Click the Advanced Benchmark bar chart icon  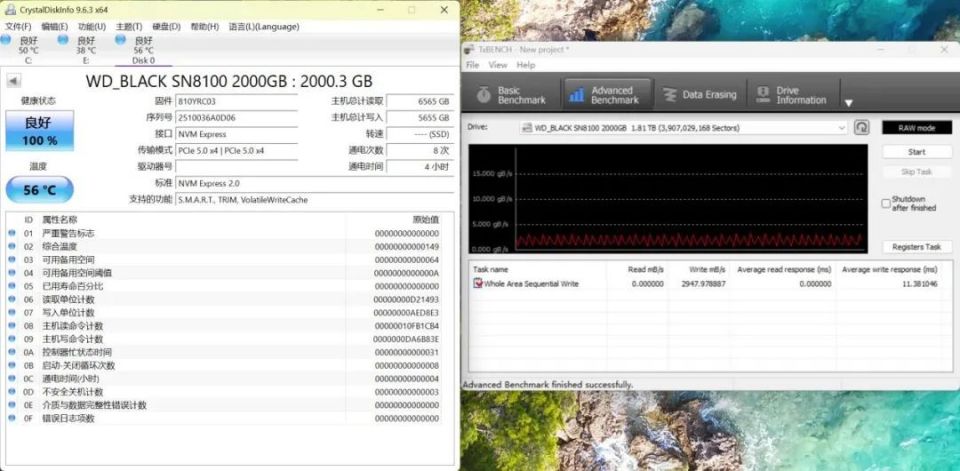576,95
